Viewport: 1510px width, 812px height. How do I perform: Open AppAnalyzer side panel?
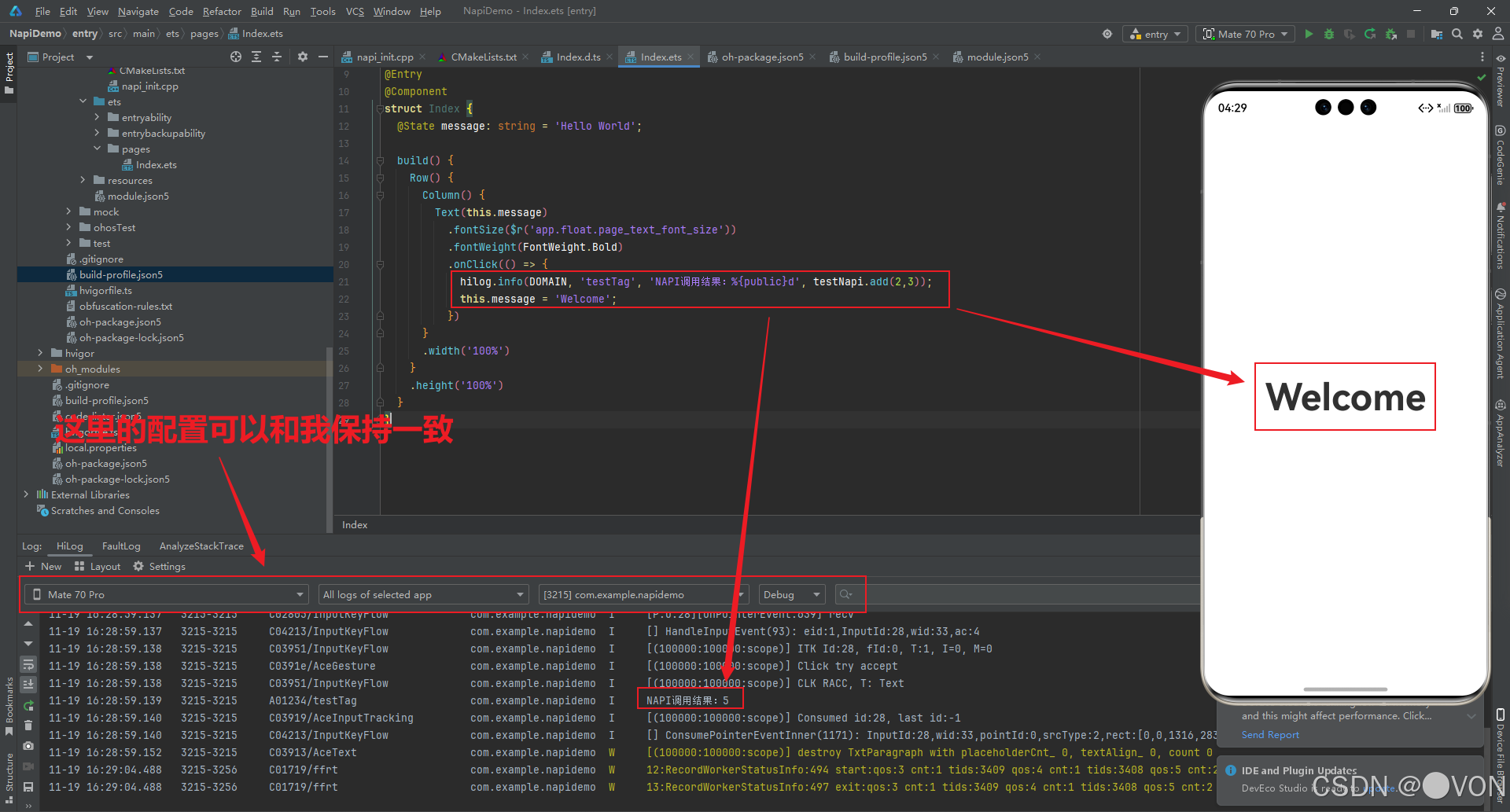(1501, 433)
